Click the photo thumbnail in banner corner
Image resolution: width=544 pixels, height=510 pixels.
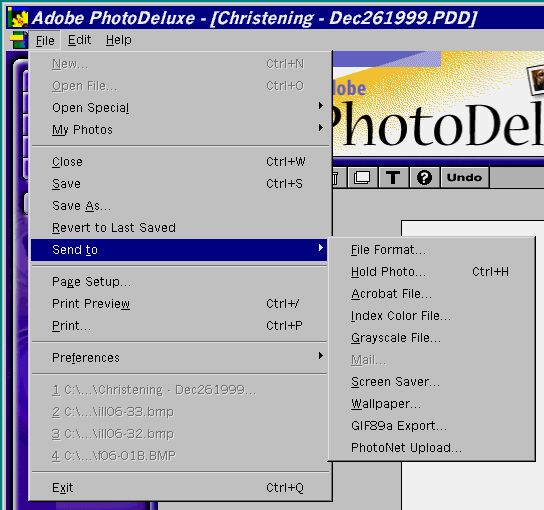coord(536,79)
